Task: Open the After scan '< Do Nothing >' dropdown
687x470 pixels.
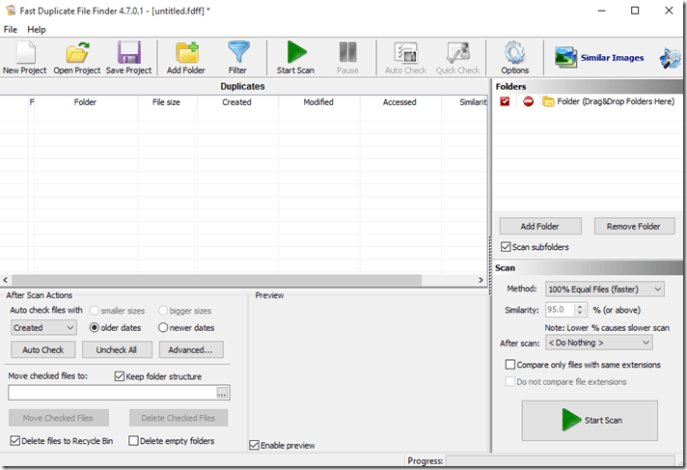Action: pyautogui.click(x=599, y=343)
